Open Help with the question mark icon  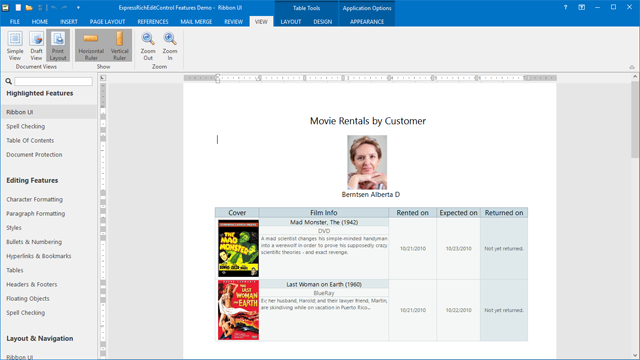[565, 7]
